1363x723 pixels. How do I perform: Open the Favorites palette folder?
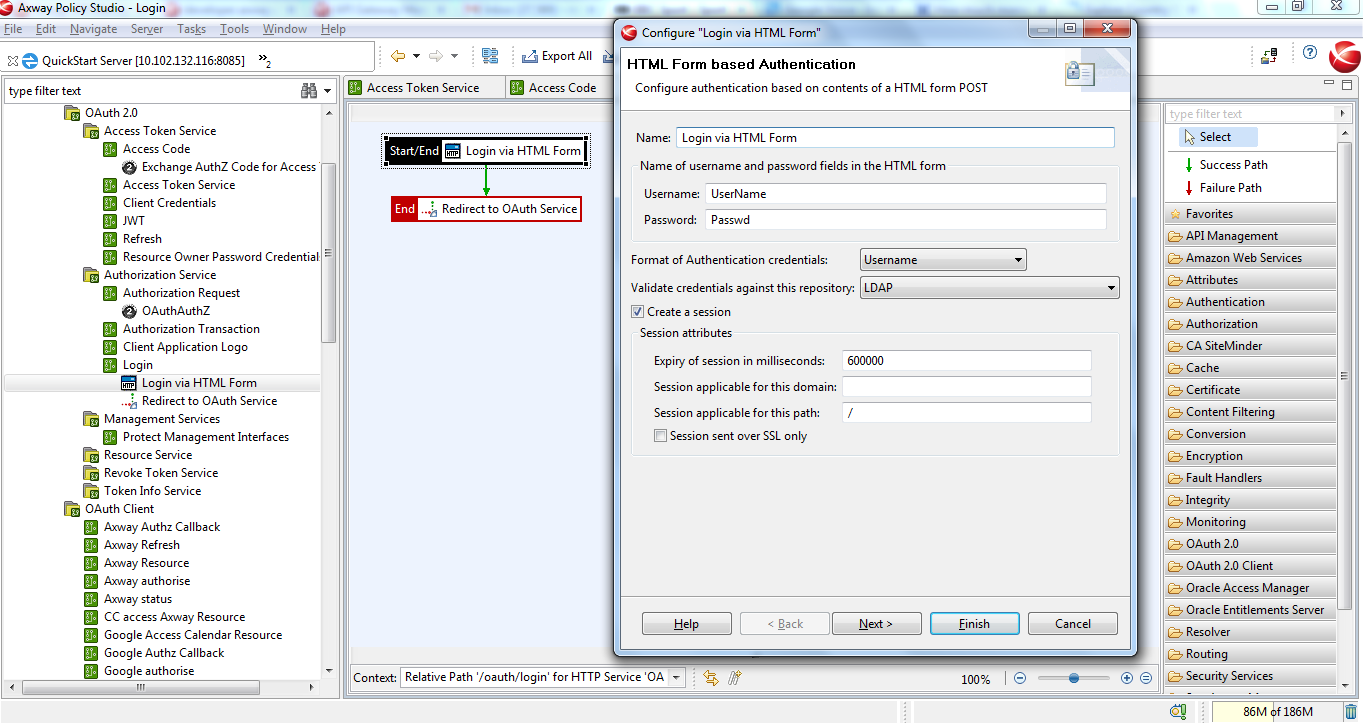point(1250,214)
